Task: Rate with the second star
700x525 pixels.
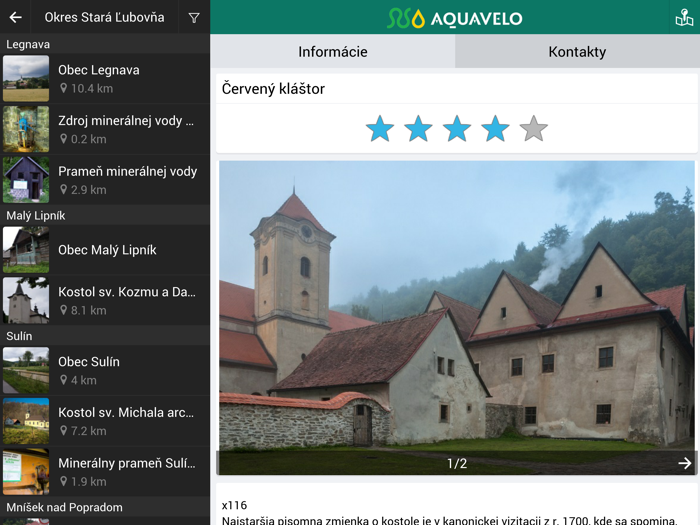Action: tap(418, 129)
